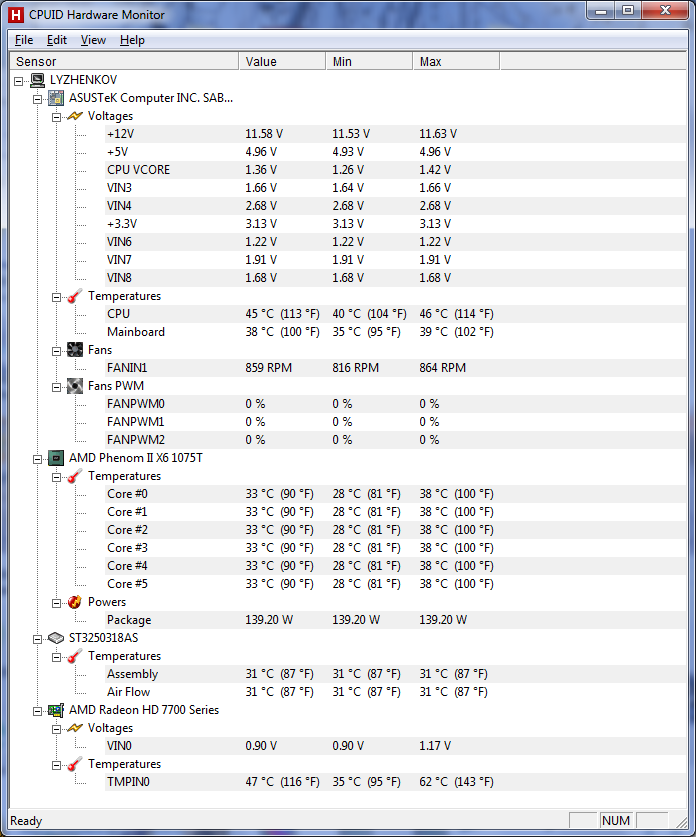Viewport: 696px width, 837px height.
Task: Click the CPU chip icon of AMD Phenom
Action: pyautogui.click(x=56, y=458)
